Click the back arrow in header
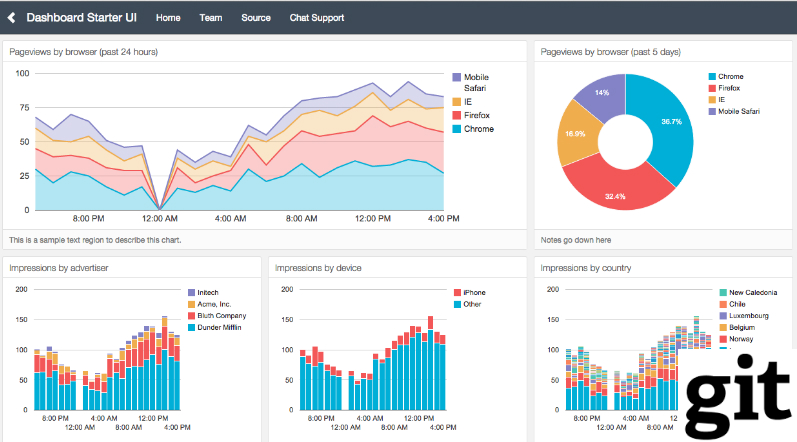Image resolution: width=797 pixels, height=442 pixels. [x=12, y=17]
